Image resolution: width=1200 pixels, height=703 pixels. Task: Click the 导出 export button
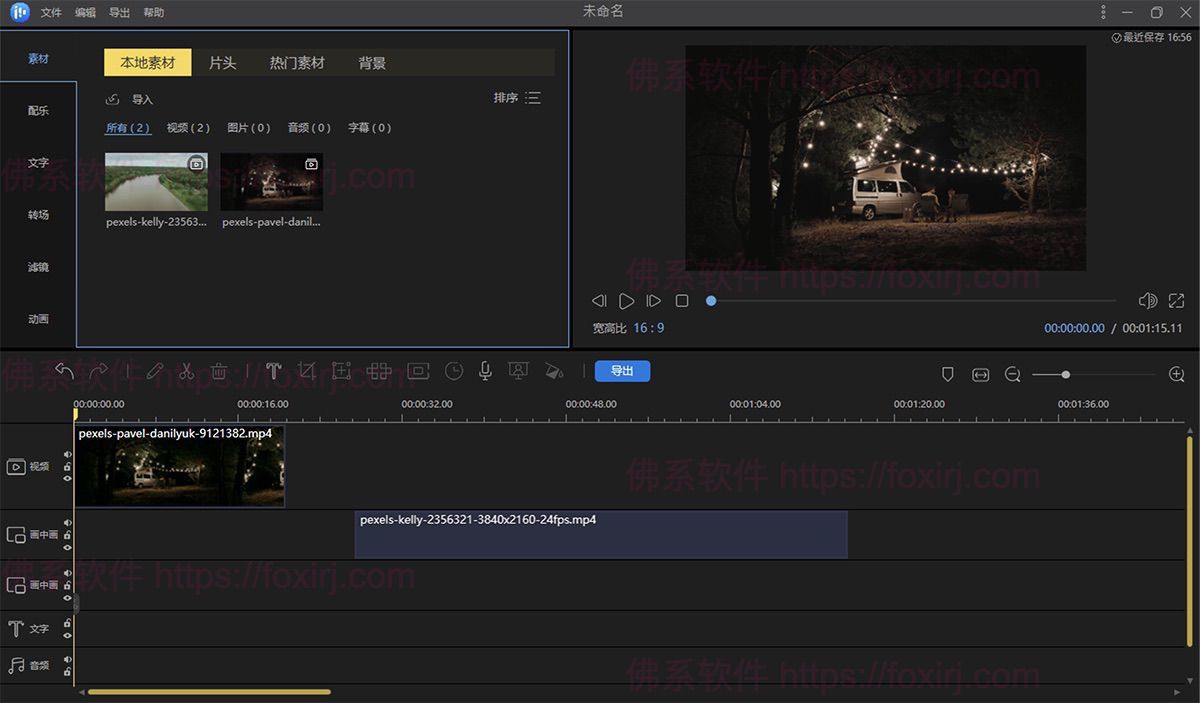click(x=622, y=371)
